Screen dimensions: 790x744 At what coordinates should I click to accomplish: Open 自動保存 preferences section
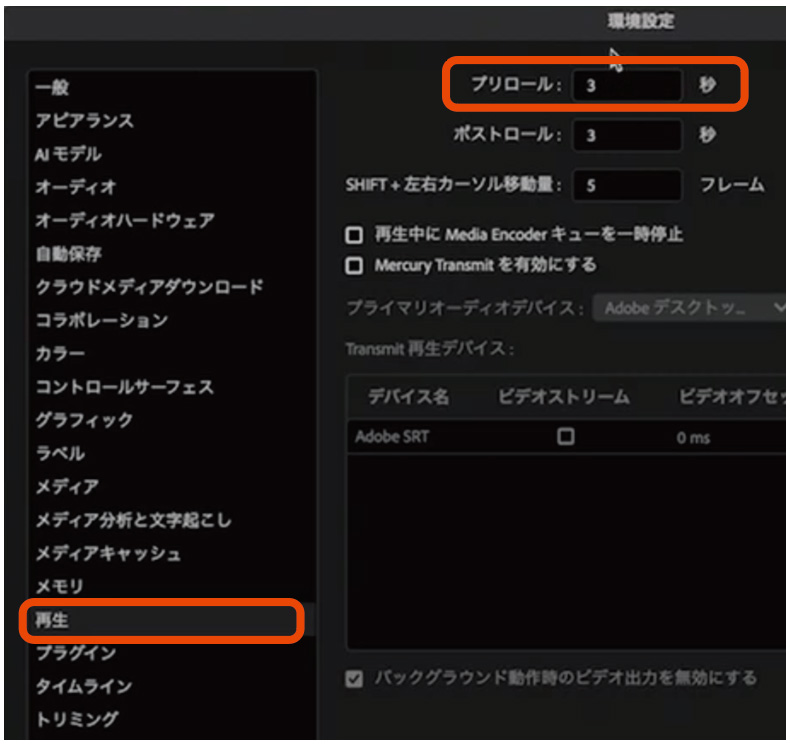tap(68, 254)
